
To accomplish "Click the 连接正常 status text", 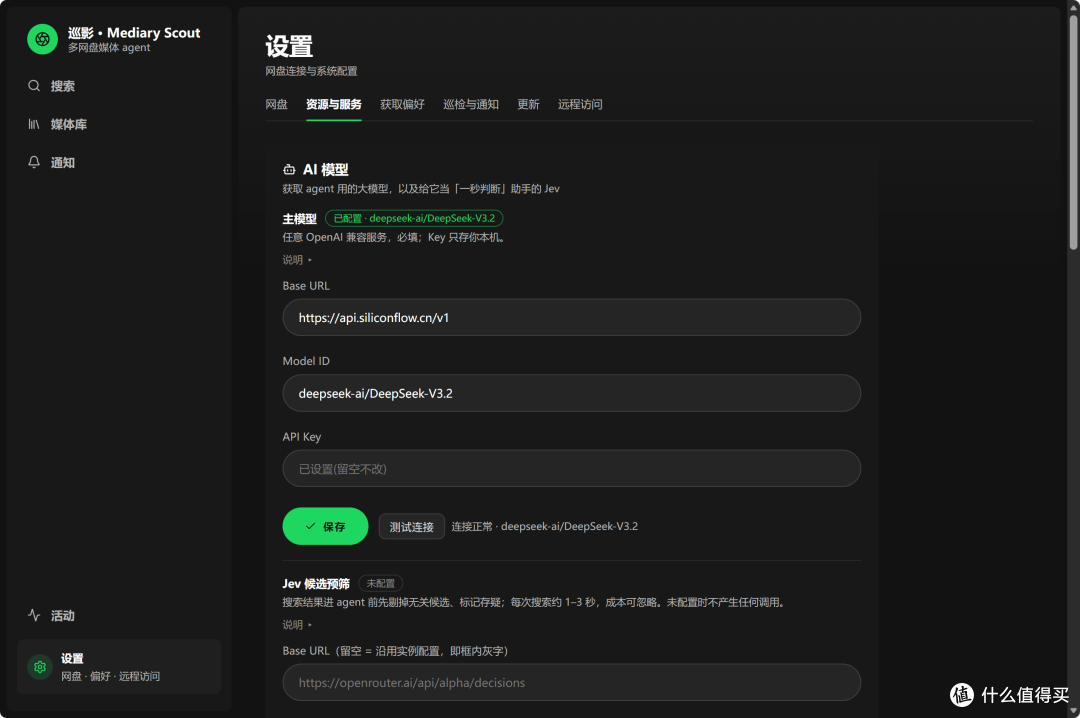I will (544, 526).
